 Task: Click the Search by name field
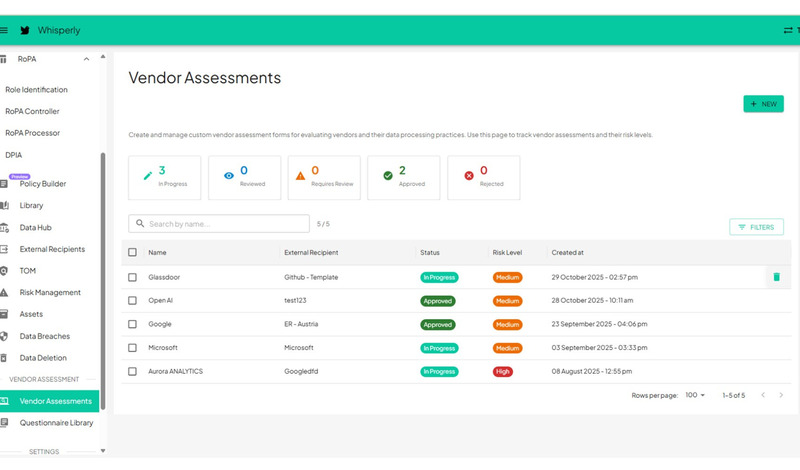pyautogui.click(x=220, y=224)
